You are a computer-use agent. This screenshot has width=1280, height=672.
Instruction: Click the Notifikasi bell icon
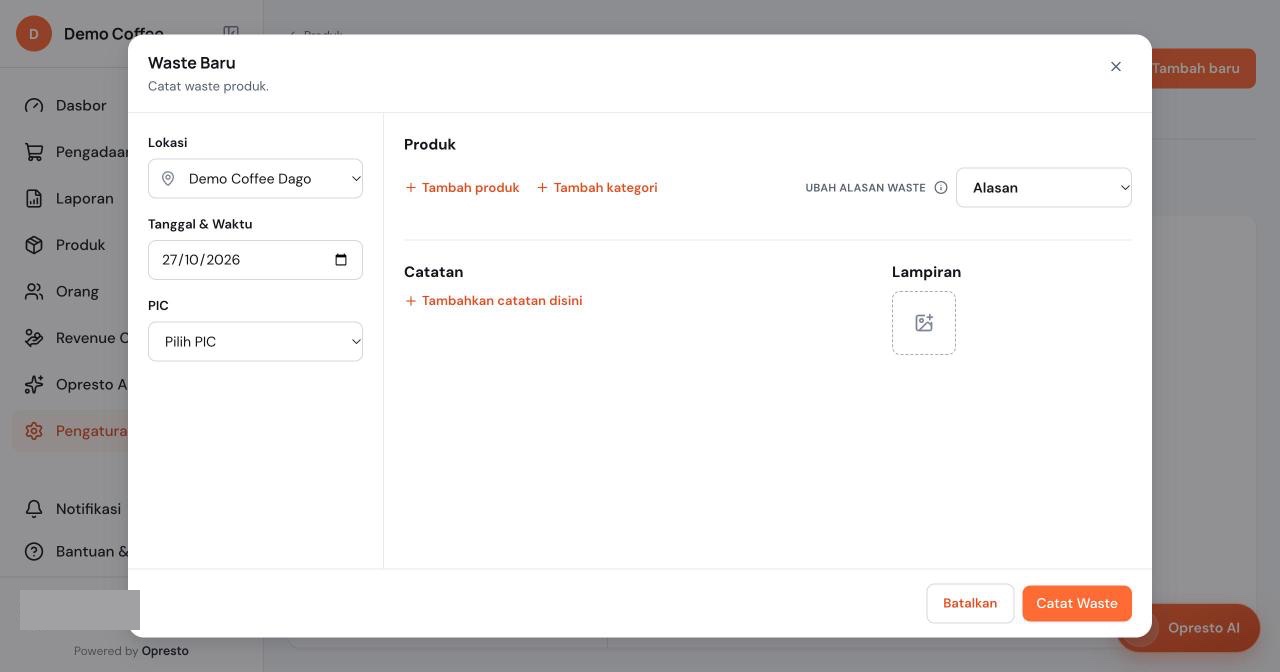(34, 509)
